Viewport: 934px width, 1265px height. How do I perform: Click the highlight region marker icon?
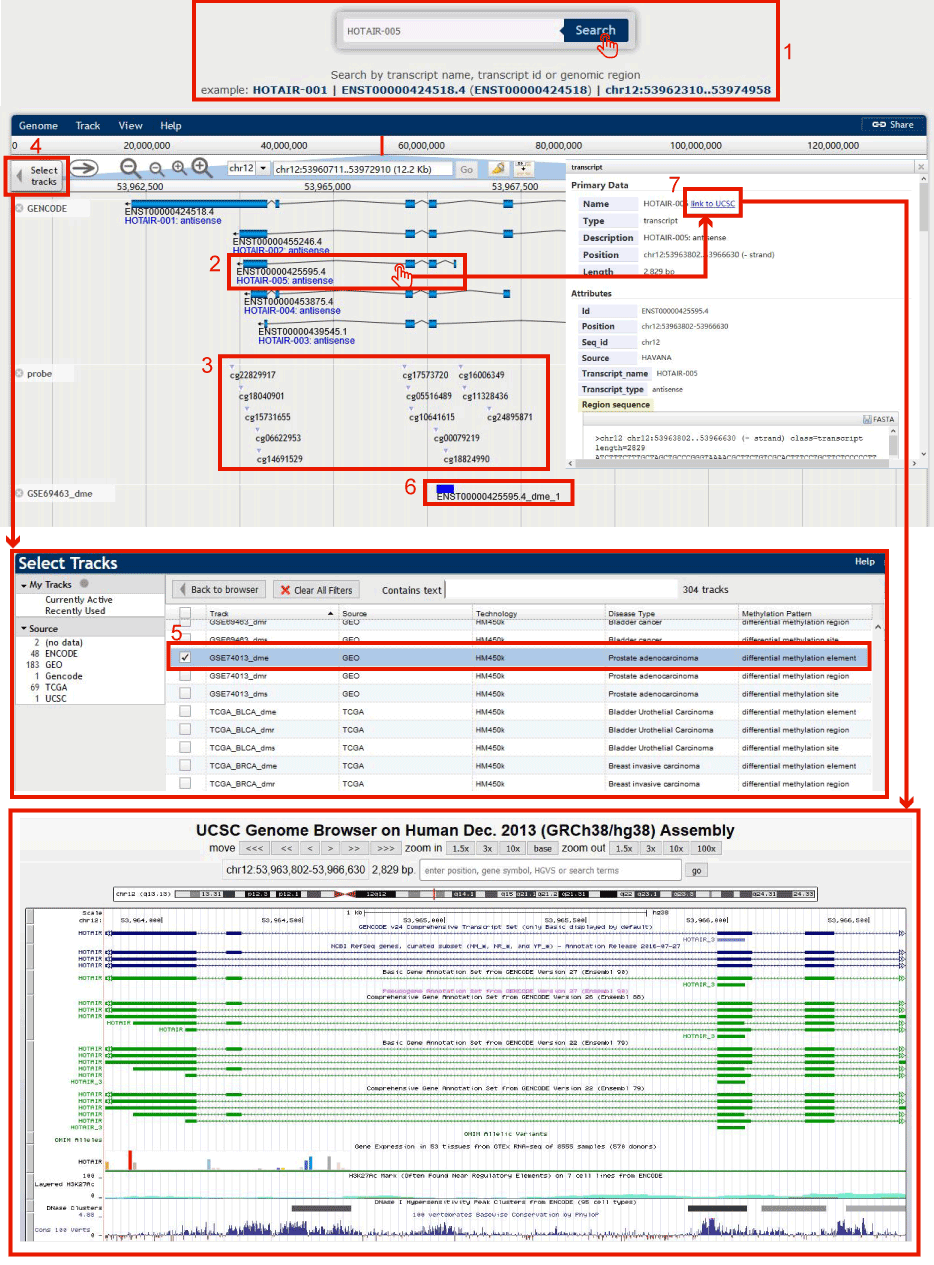(x=497, y=169)
